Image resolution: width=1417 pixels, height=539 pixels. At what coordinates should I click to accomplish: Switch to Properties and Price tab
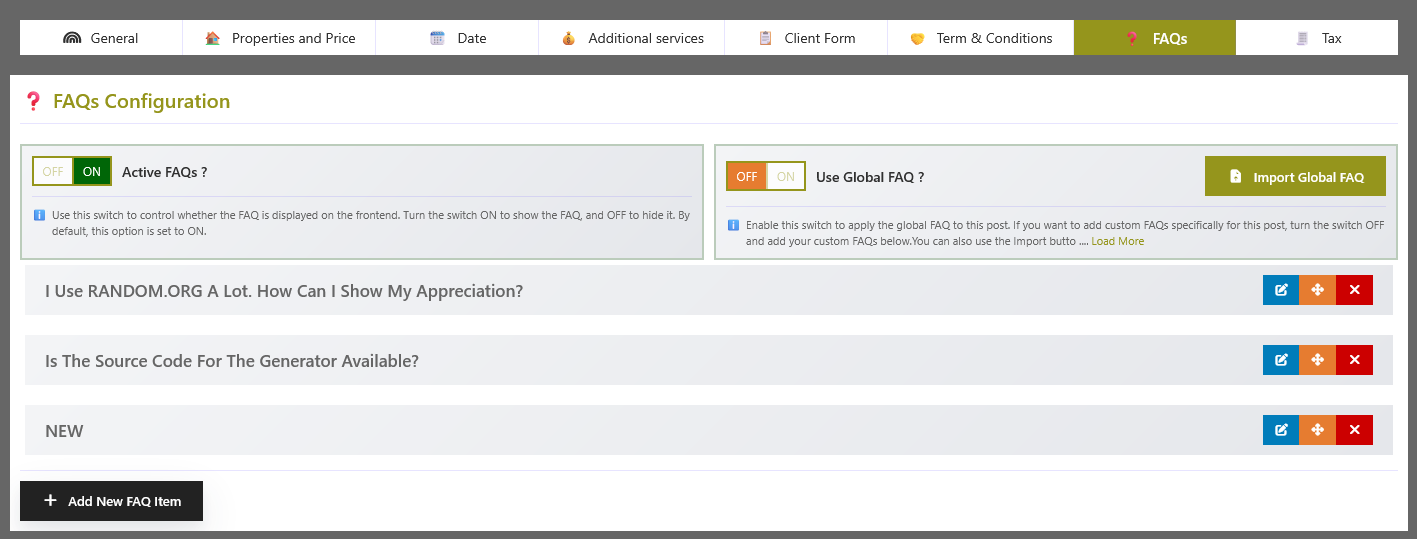[279, 38]
